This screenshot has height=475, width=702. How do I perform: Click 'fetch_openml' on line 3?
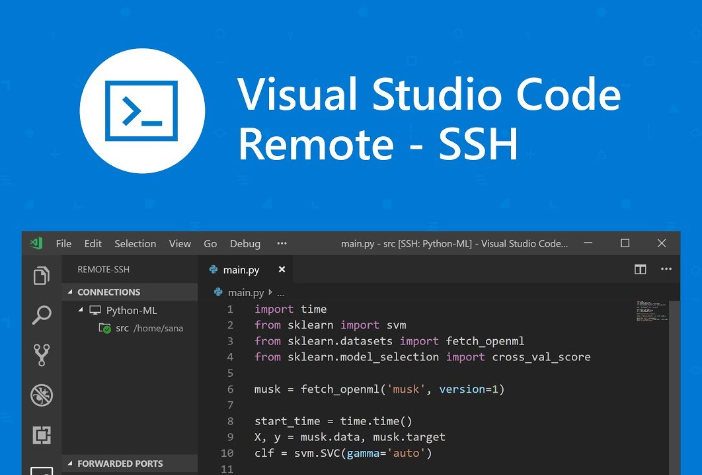485,341
